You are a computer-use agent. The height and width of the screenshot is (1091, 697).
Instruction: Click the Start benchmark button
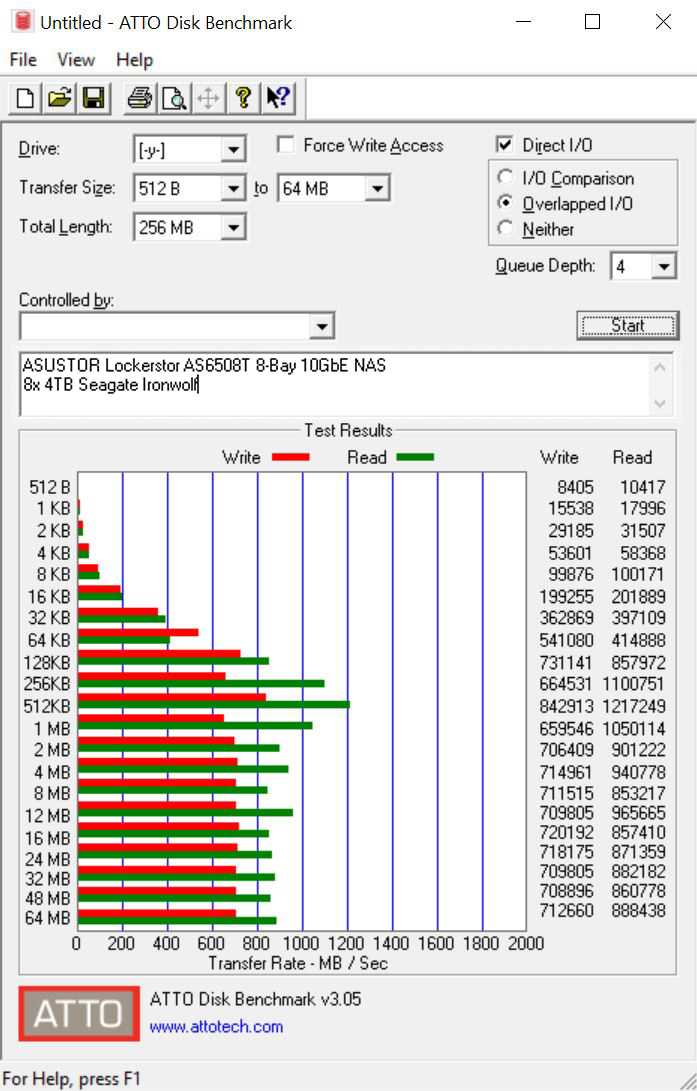[x=627, y=326]
